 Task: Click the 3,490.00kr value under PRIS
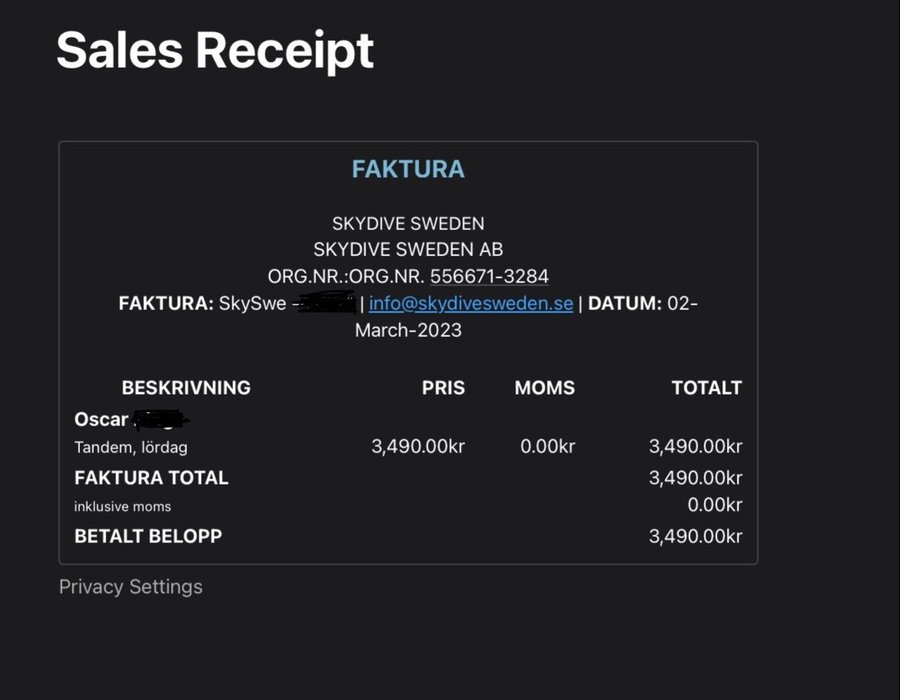pos(418,447)
